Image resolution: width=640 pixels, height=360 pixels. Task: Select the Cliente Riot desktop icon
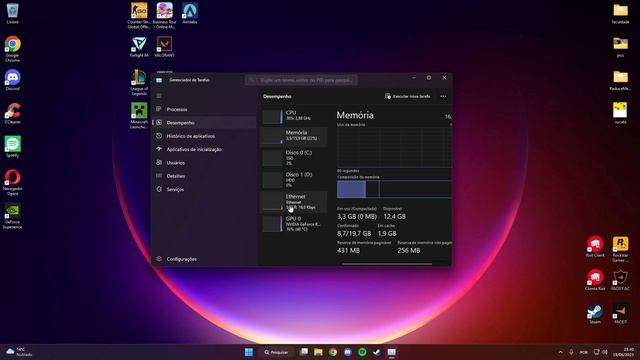tap(595, 280)
